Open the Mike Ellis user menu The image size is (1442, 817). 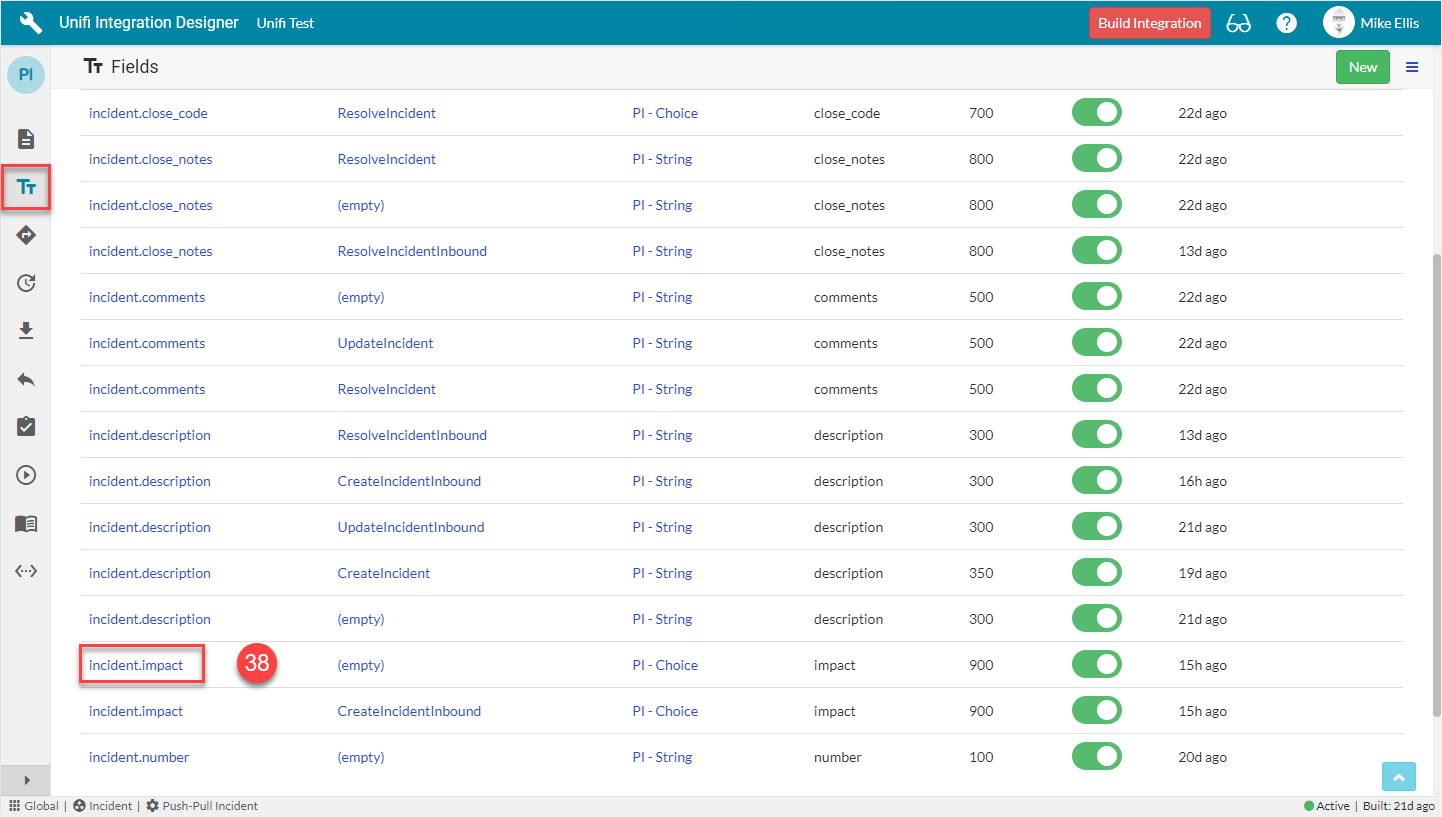pyautogui.click(x=1370, y=23)
